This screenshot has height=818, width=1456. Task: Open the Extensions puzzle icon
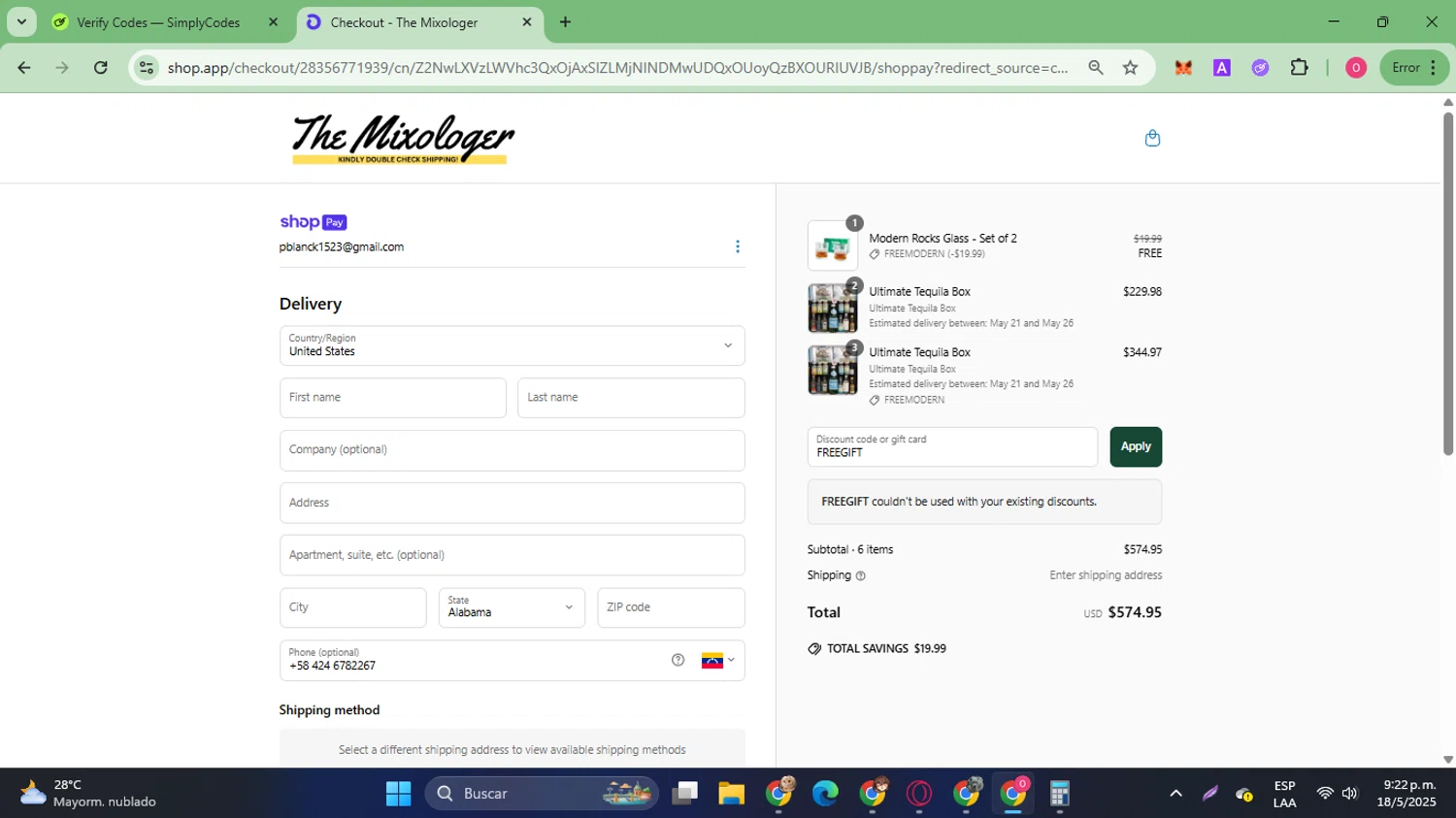(x=1299, y=68)
